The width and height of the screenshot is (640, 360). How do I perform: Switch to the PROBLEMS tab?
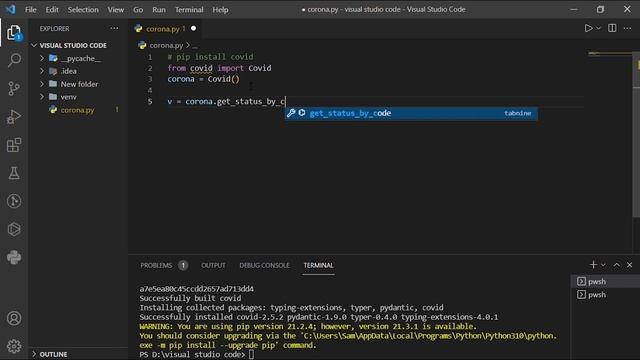[x=156, y=265]
